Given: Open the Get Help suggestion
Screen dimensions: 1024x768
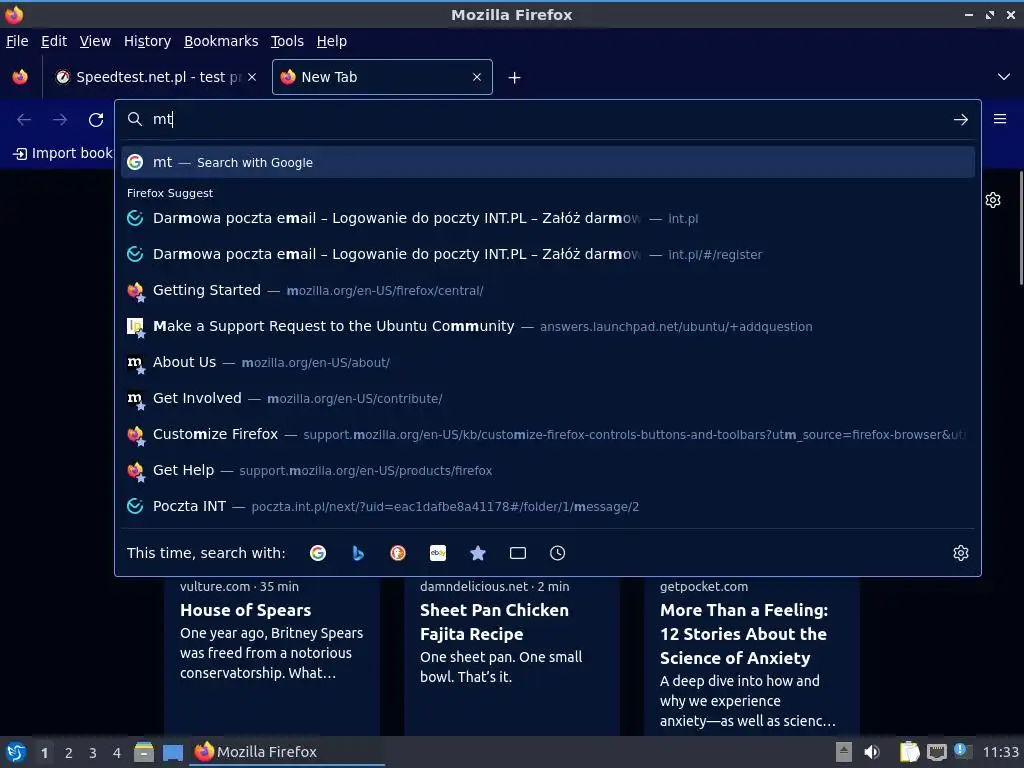Looking at the screenshot, I should pos(547,470).
